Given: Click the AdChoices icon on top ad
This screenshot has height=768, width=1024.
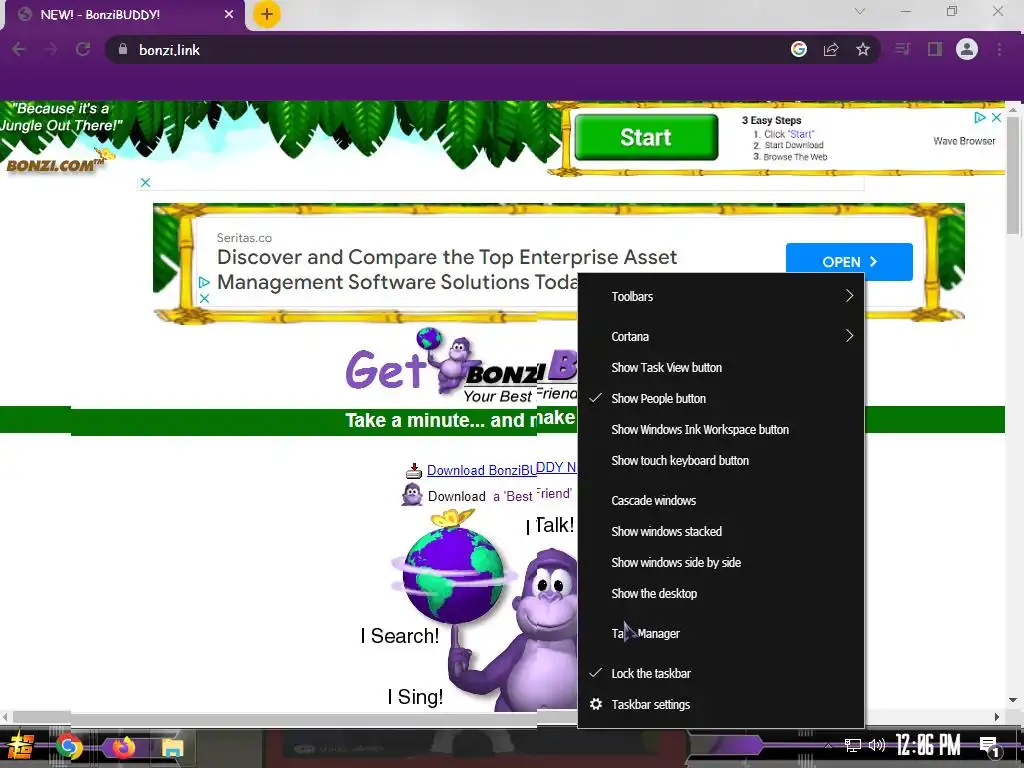Looking at the screenshot, I should (980, 118).
